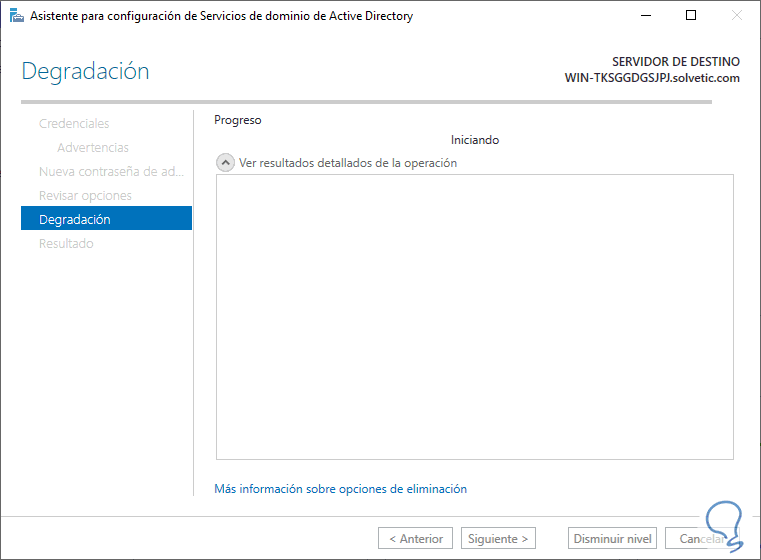Open the Credenciales step
This screenshot has width=761, height=560.
tap(74, 124)
